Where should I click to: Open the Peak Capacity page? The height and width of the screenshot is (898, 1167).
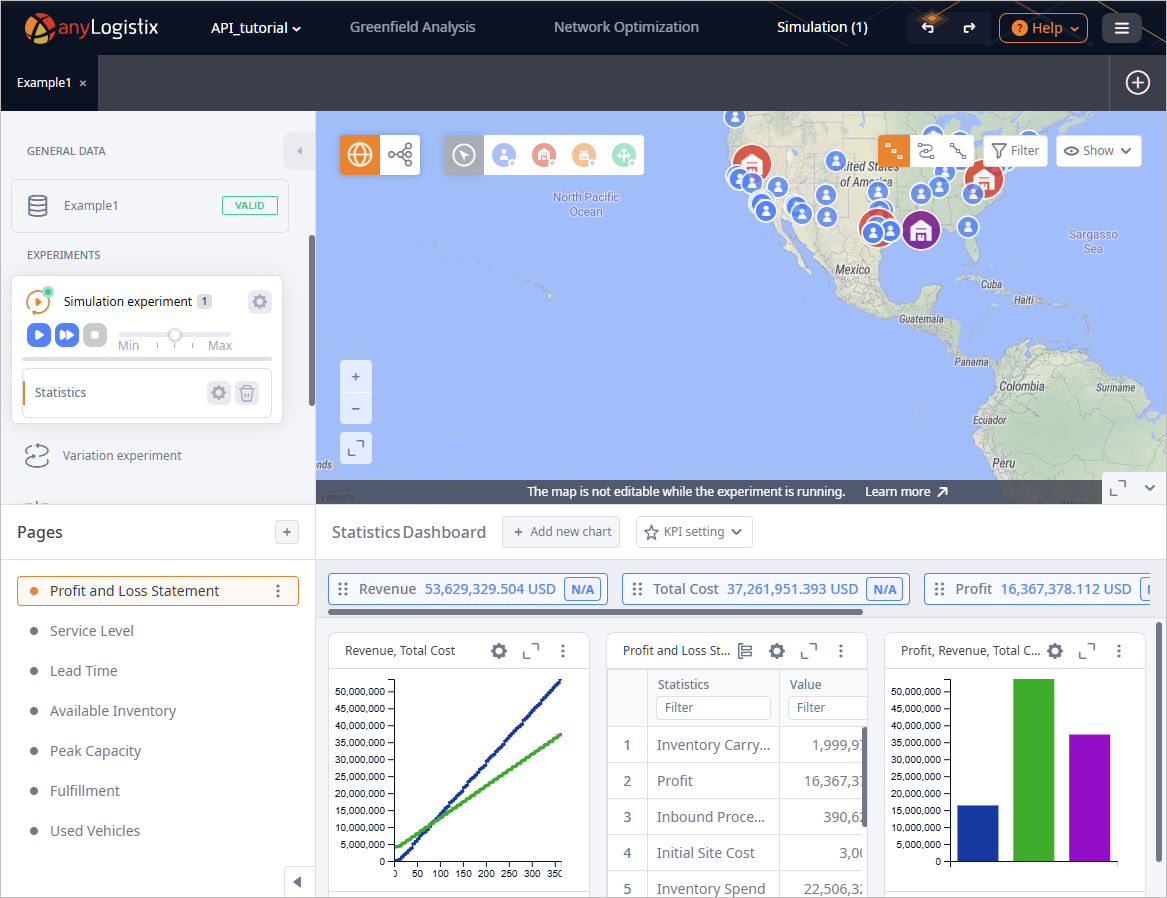(95, 751)
